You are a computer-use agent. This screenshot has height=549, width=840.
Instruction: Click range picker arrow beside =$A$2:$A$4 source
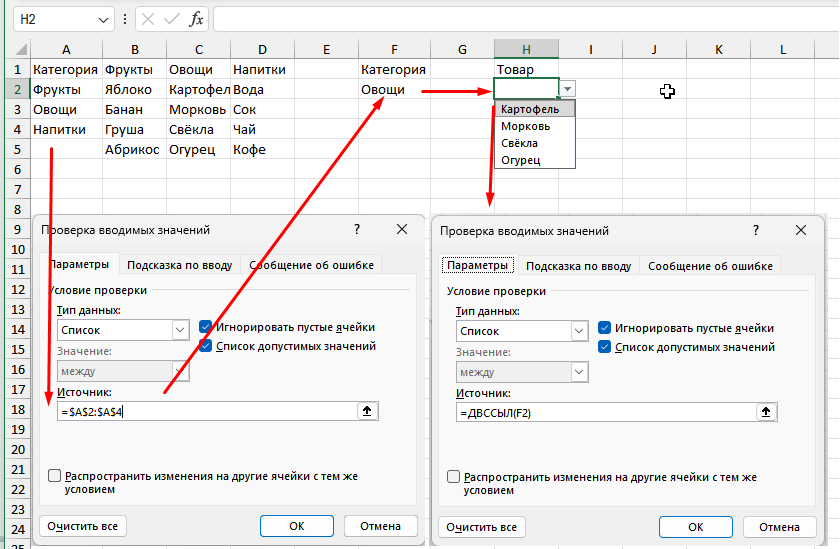coord(368,411)
